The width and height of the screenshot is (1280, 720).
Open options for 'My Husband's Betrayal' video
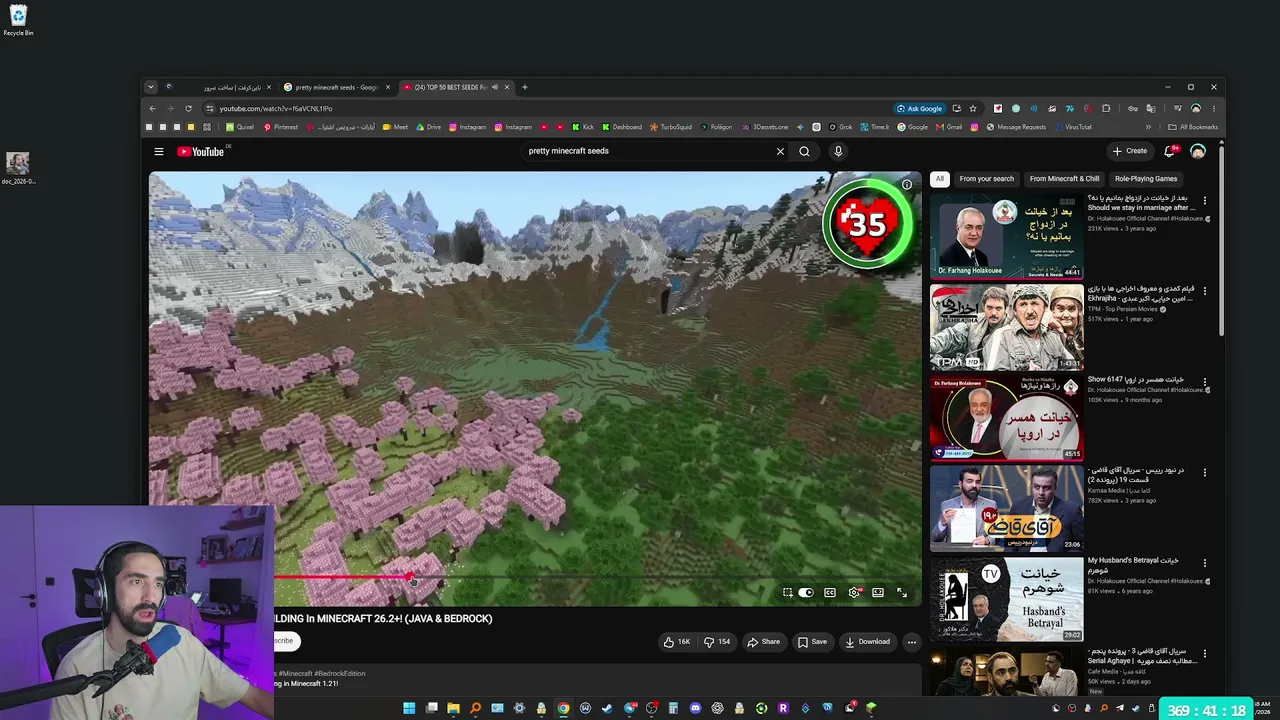pos(1204,563)
